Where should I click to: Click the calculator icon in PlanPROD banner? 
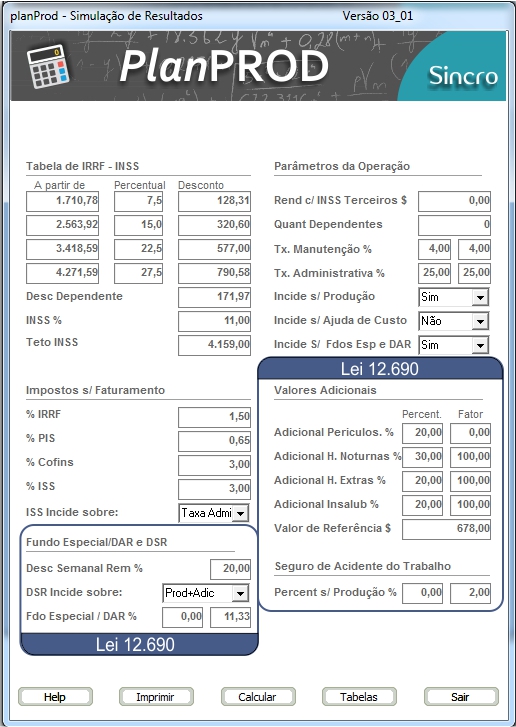point(48,66)
